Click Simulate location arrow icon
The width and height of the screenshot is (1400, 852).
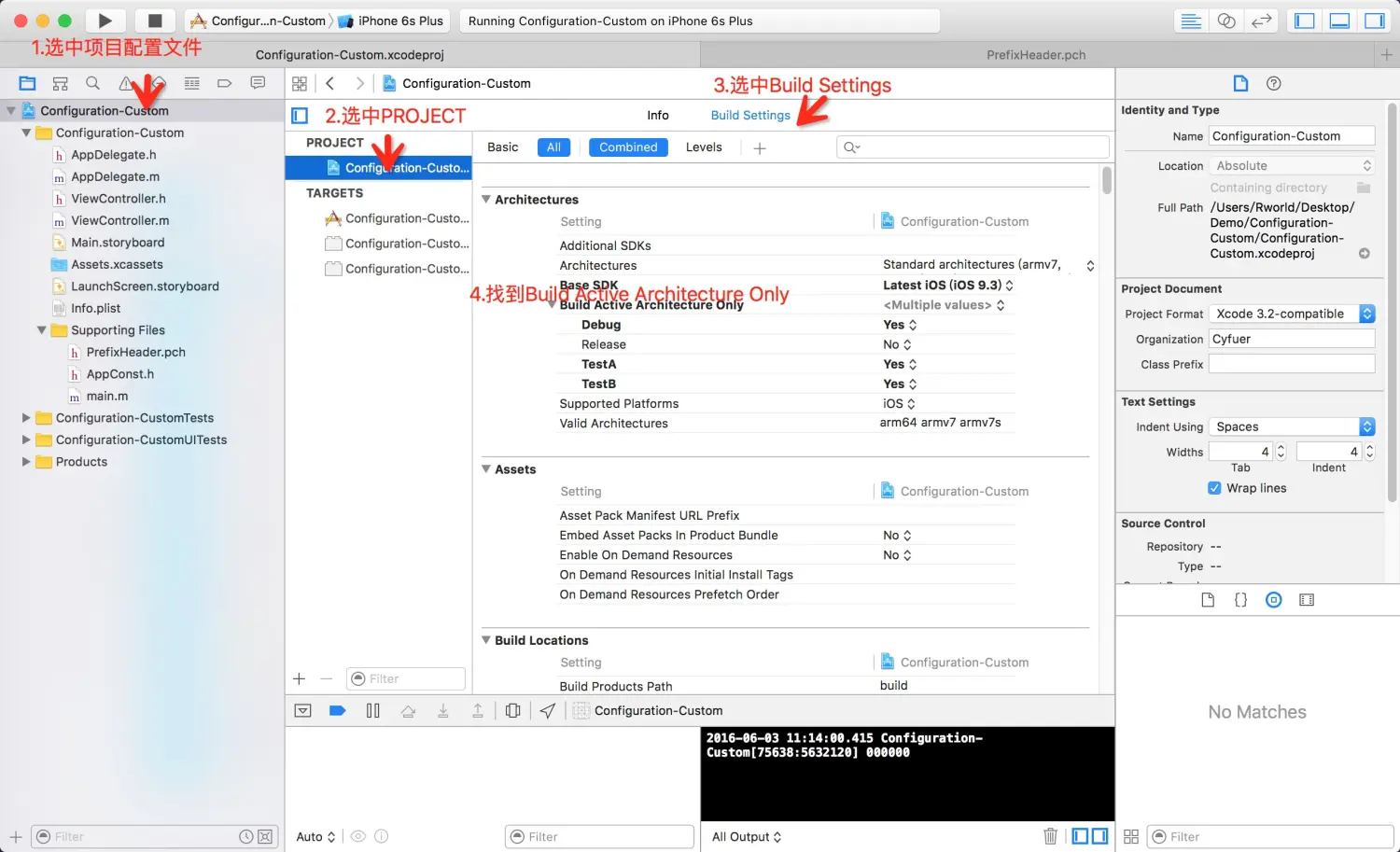pos(548,710)
